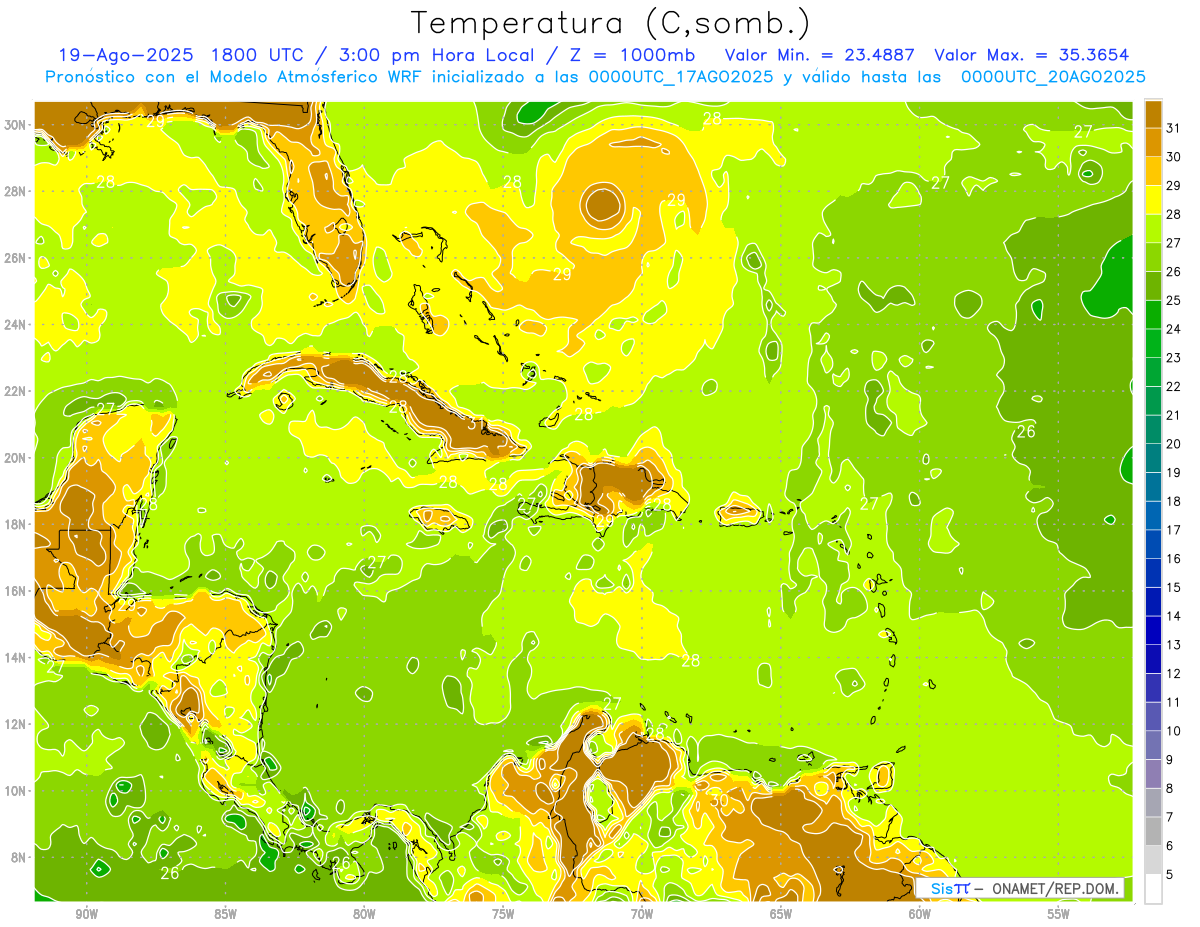1200x927 pixels.
Task: Select the 'Valor Max. = 35.3654' readout
Action: [x=1031, y=55]
